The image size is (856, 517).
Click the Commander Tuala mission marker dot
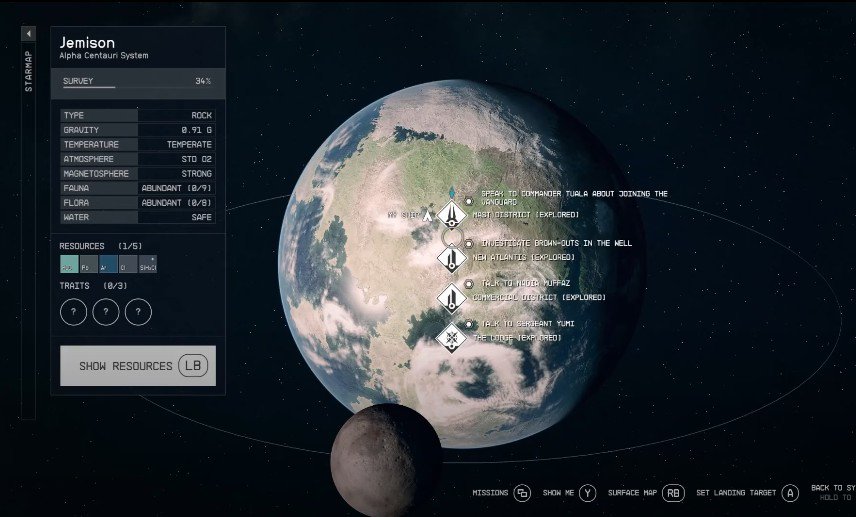coord(468,201)
